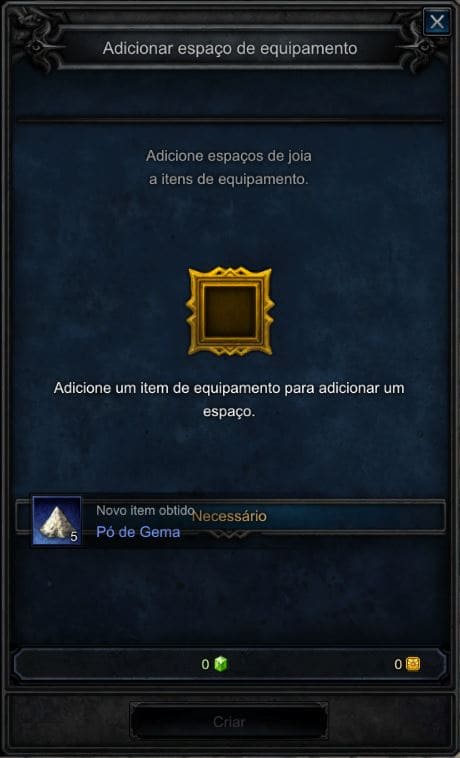Click the dialog title Adicionar espaço de equipamento

point(230,48)
